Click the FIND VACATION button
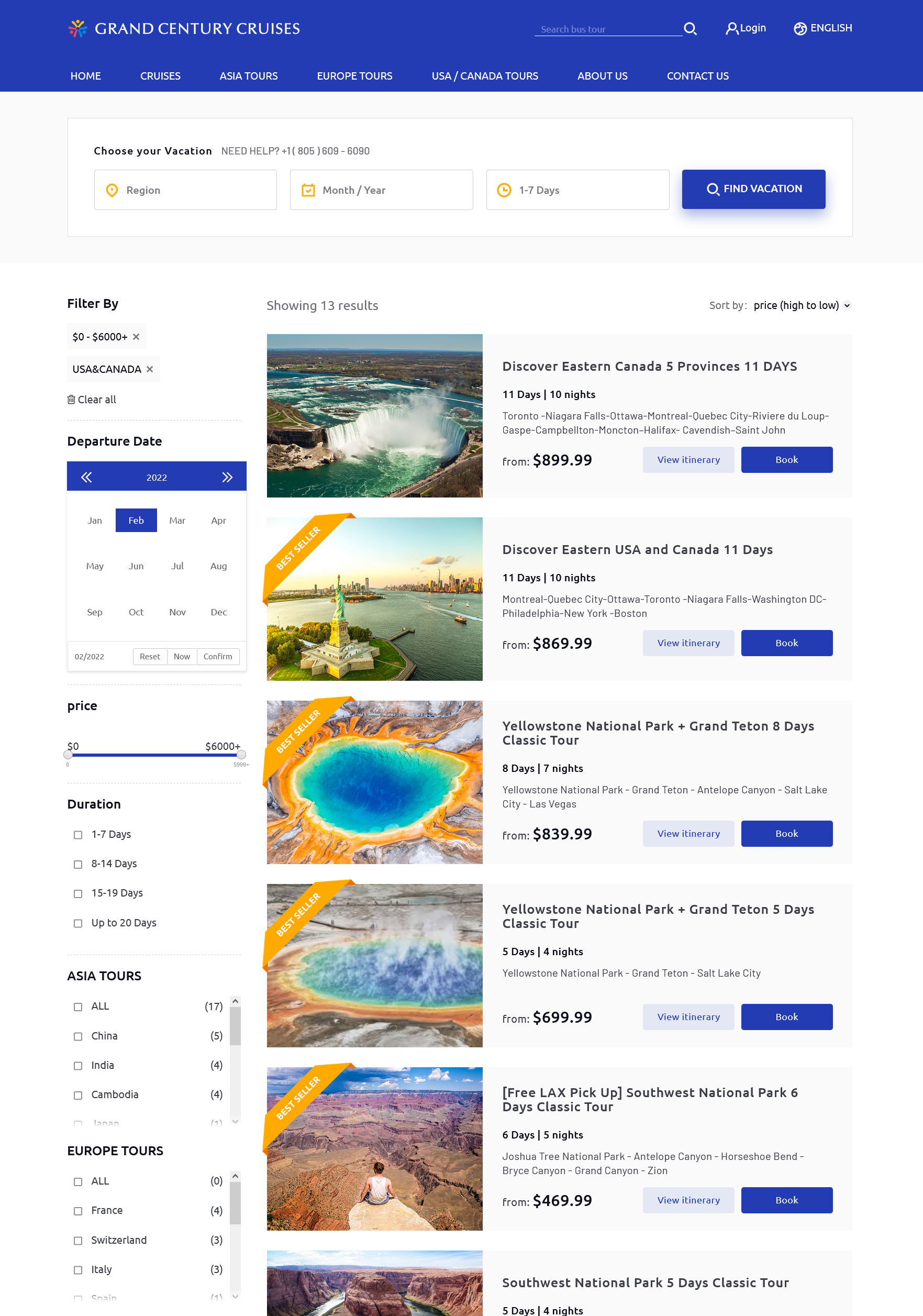The width and height of the screenshot is (923, 1316). click(753, 189)
